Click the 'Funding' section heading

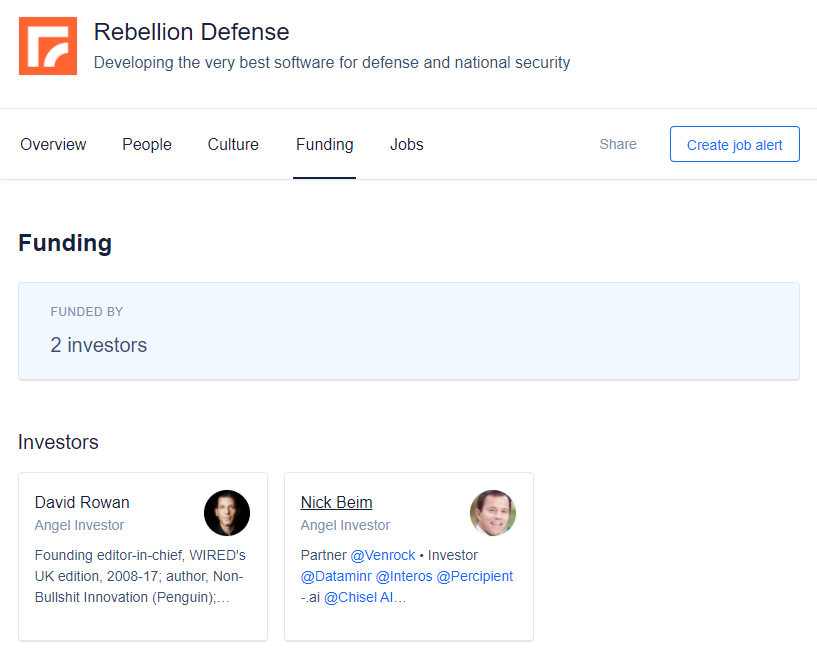(65, 243)
